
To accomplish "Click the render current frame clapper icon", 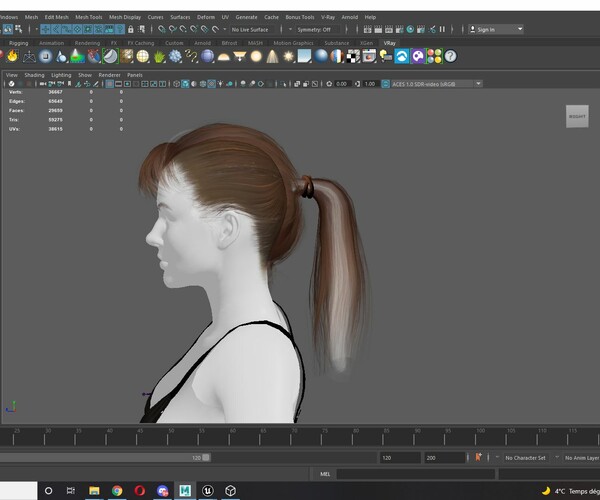I will pos(378,29).
